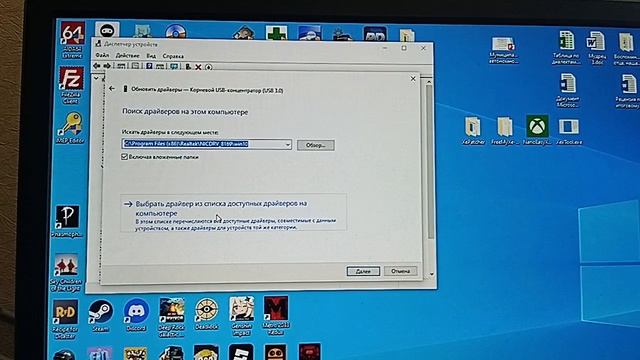Open the Действие menu

point(127,56)
